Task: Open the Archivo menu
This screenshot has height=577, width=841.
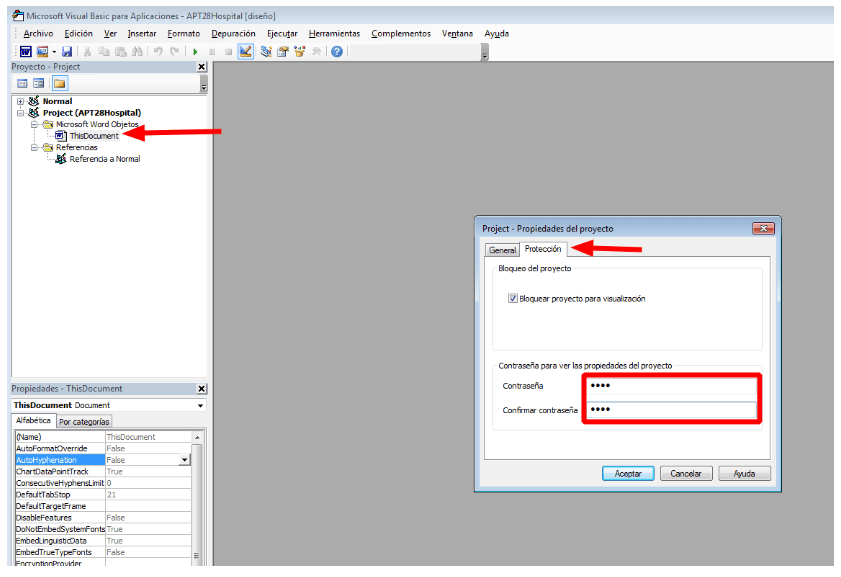Action: 38,33
